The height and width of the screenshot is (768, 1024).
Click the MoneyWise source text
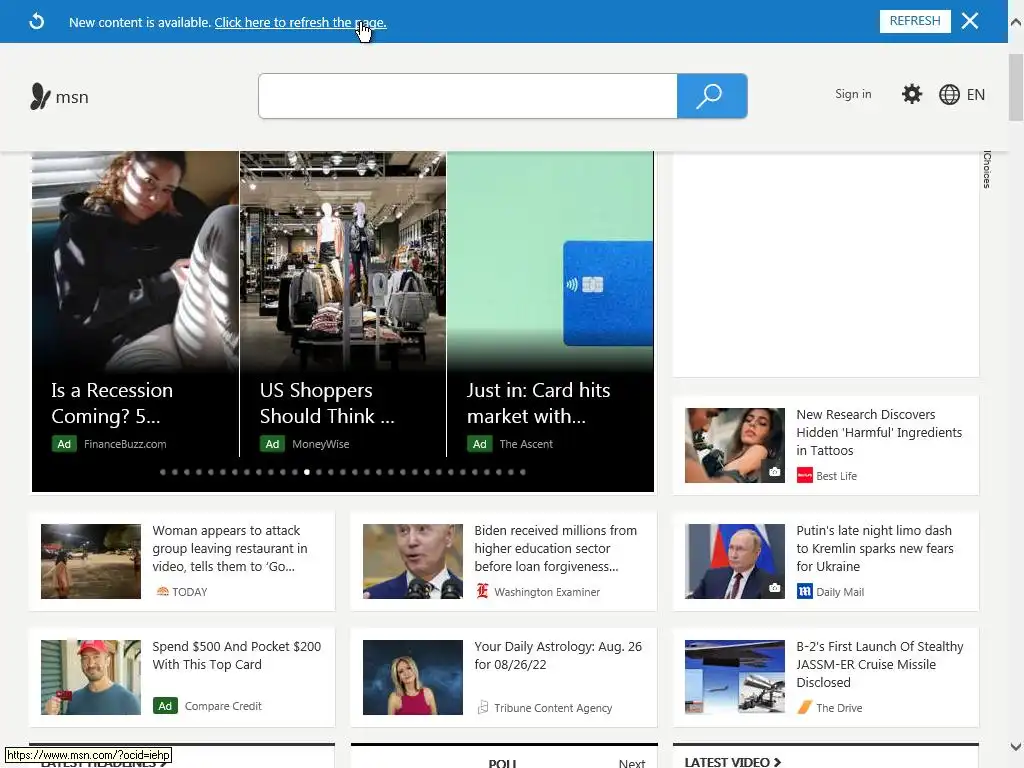pos(321,444)
